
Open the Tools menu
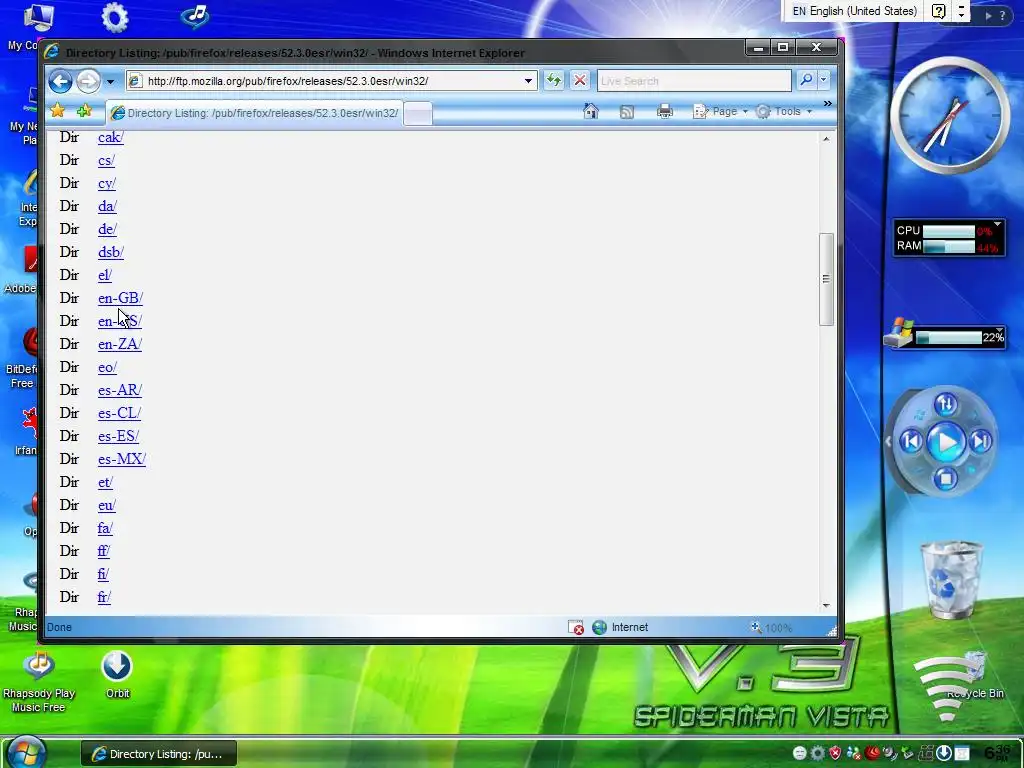[784, 112]
